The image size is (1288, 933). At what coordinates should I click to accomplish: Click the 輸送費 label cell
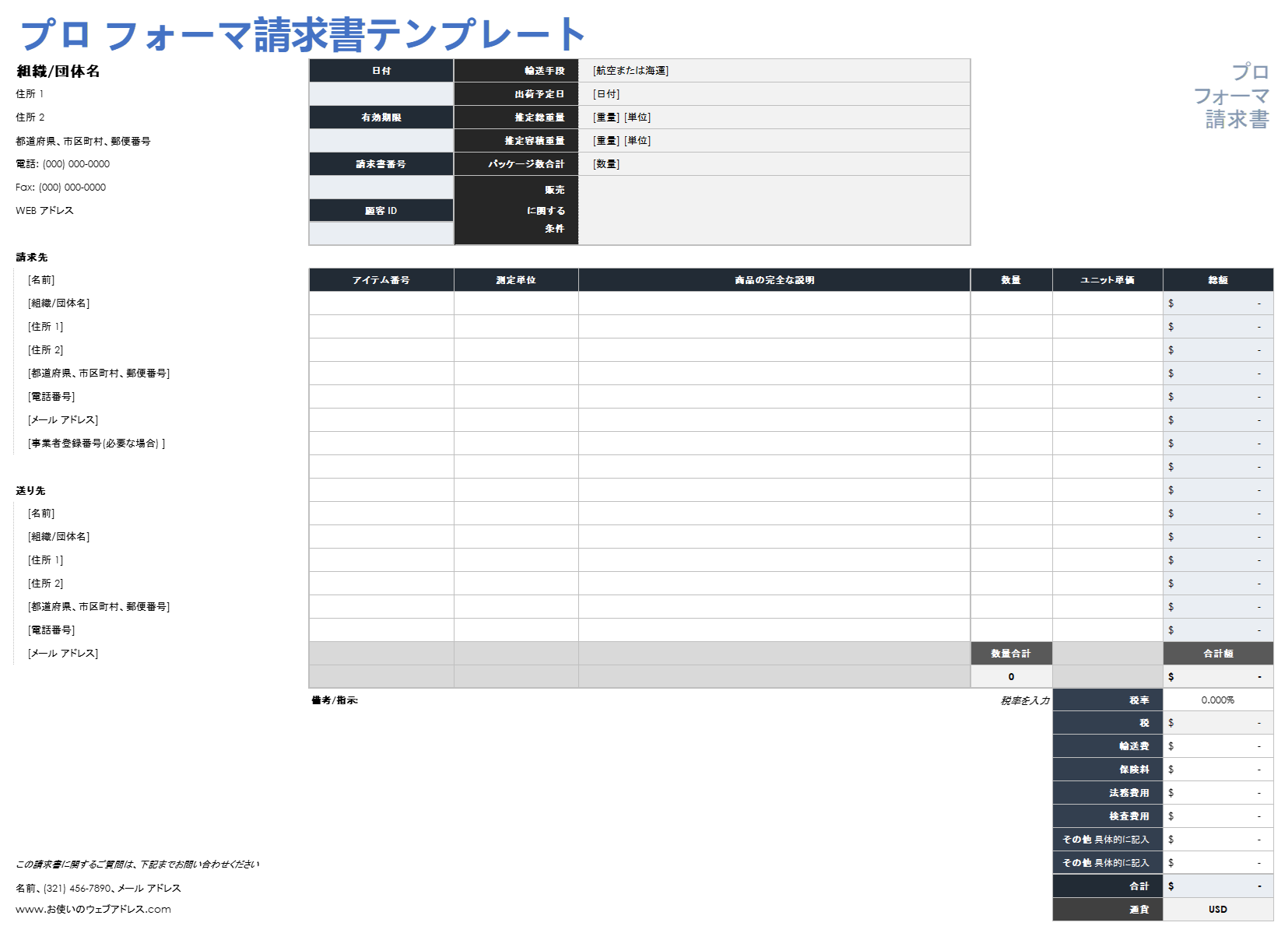1107,746
